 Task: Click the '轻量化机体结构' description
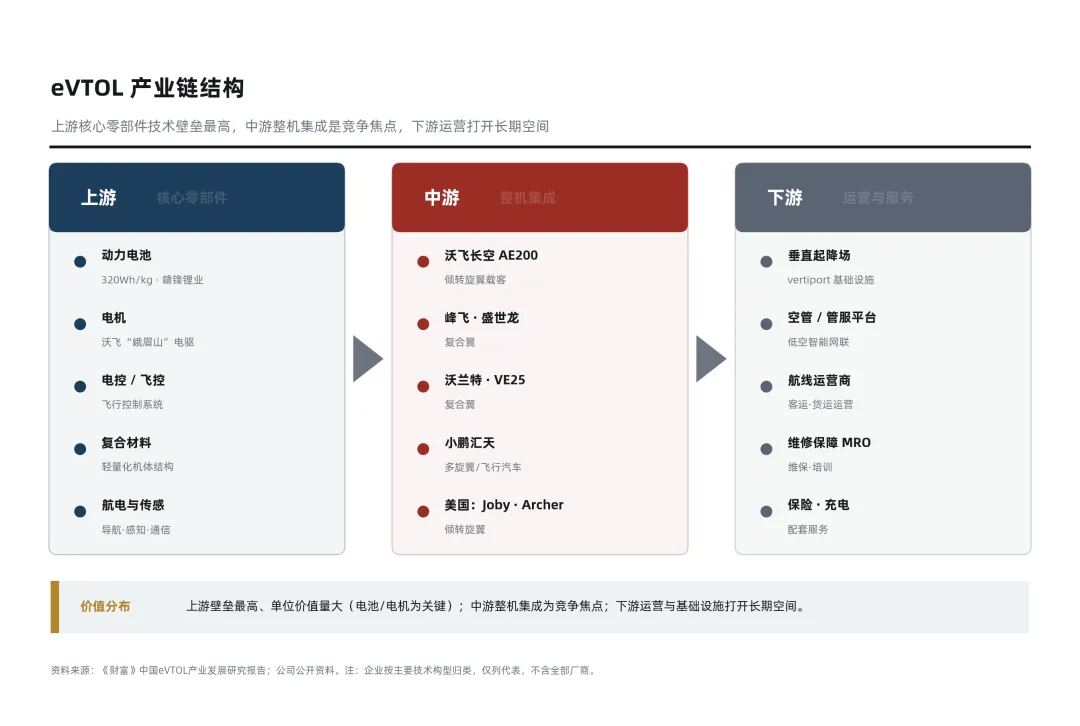pyautogui.click(x=137, y=467)
